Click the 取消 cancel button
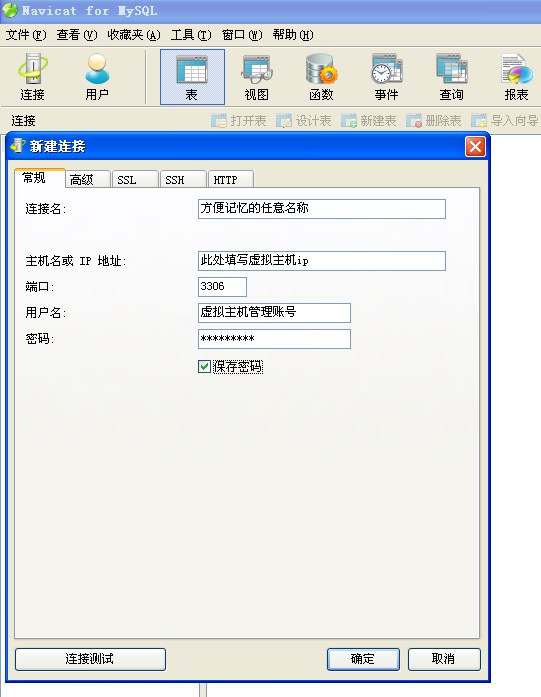Viewport: 541px width, 697px height. 444,659
